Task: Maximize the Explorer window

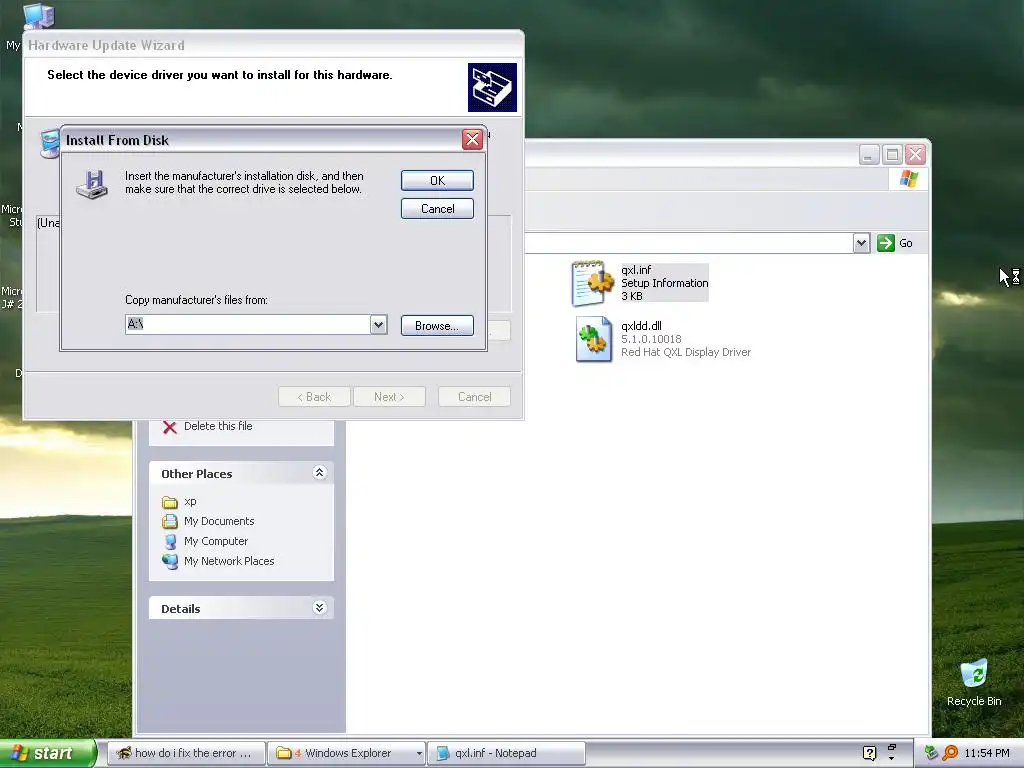Action: click(x=892, y=155)
